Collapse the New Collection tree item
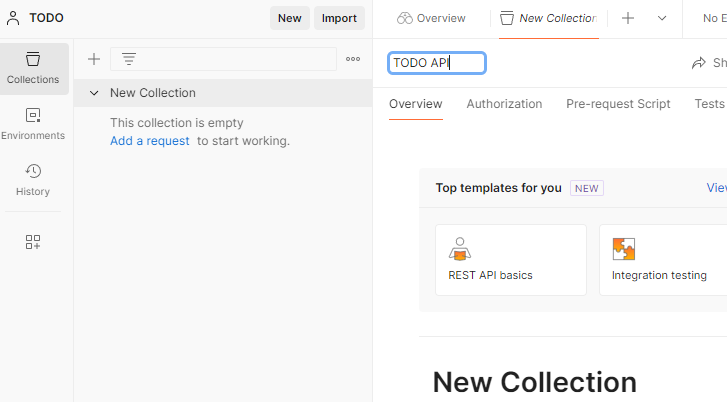The height and width of the screenshot is (402, 727). [94, 93]
